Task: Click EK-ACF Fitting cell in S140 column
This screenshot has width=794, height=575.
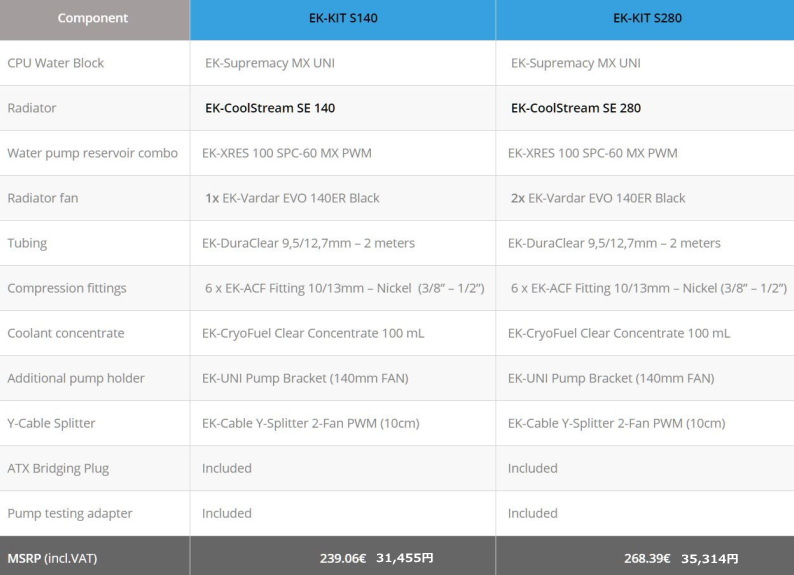Action: (x=345, y=289)
